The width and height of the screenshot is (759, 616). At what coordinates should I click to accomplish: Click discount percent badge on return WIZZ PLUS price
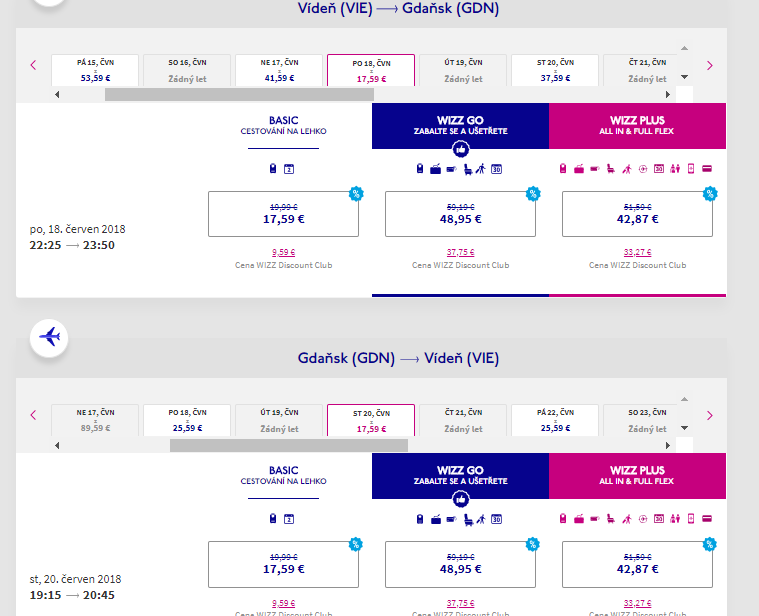pos(710,544)
